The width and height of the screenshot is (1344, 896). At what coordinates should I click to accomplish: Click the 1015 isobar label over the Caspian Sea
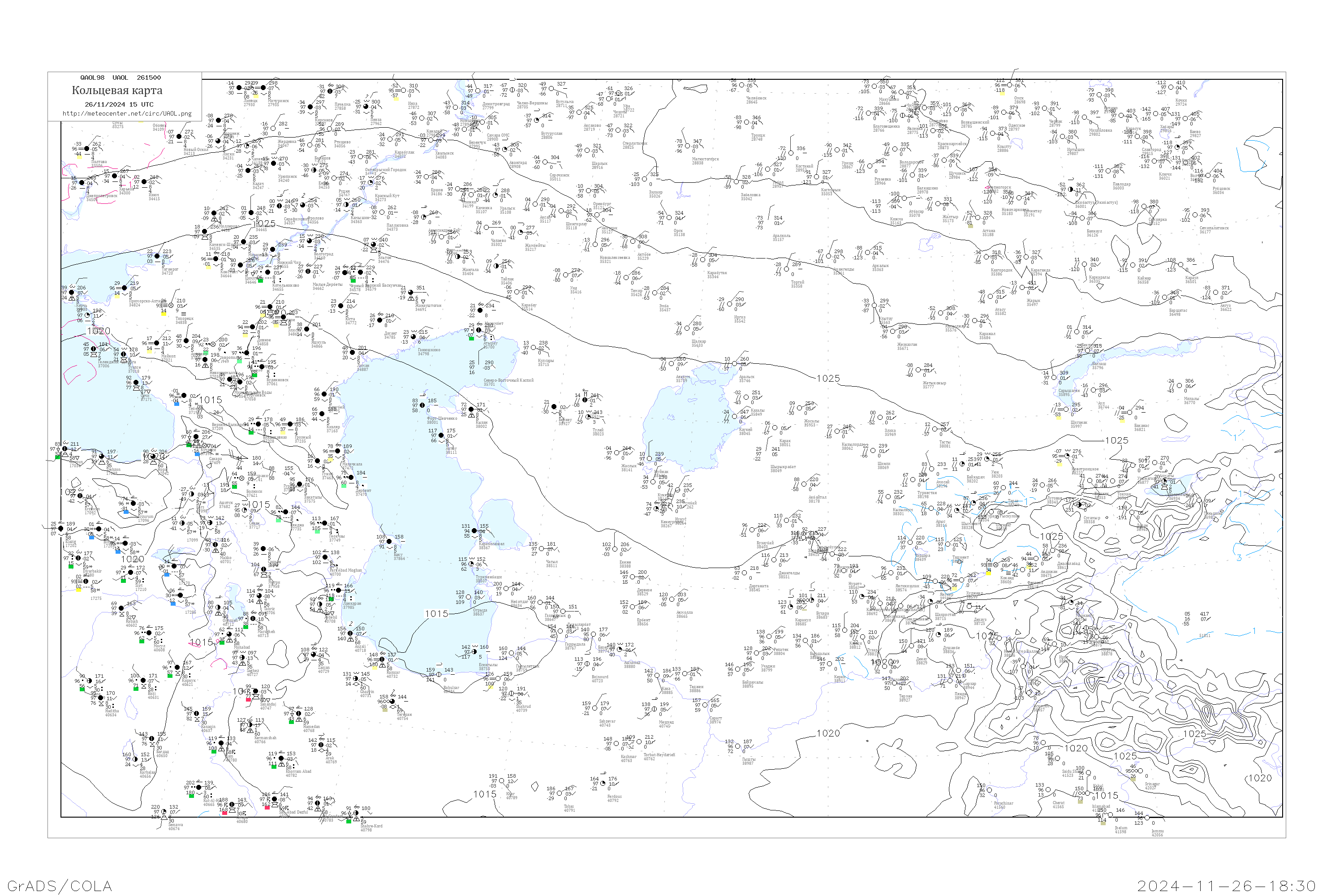436,613
